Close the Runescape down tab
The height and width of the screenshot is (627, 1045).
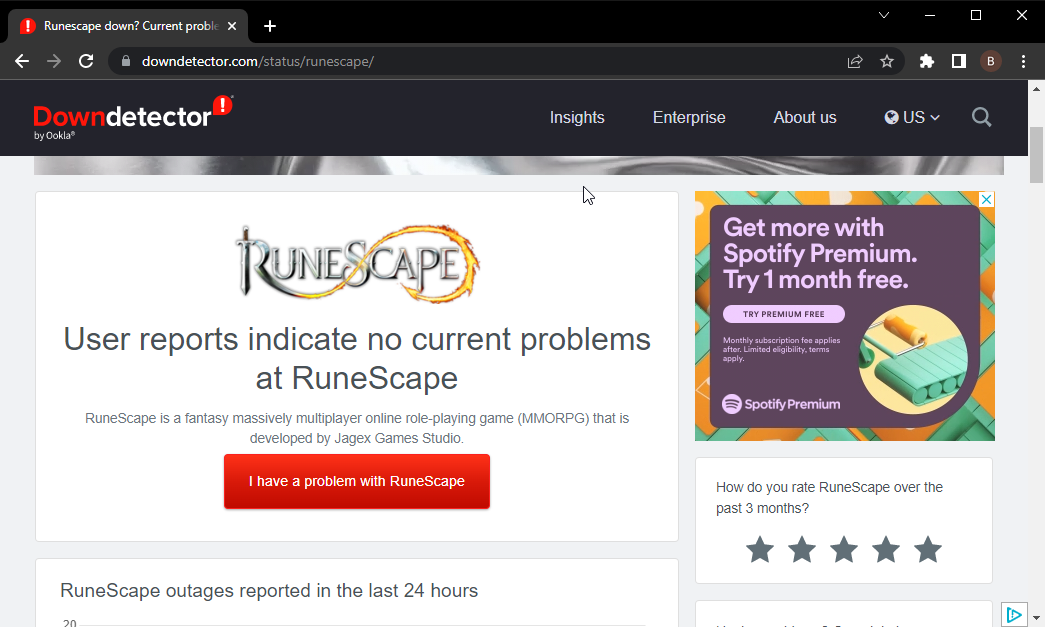coord(232,26)
